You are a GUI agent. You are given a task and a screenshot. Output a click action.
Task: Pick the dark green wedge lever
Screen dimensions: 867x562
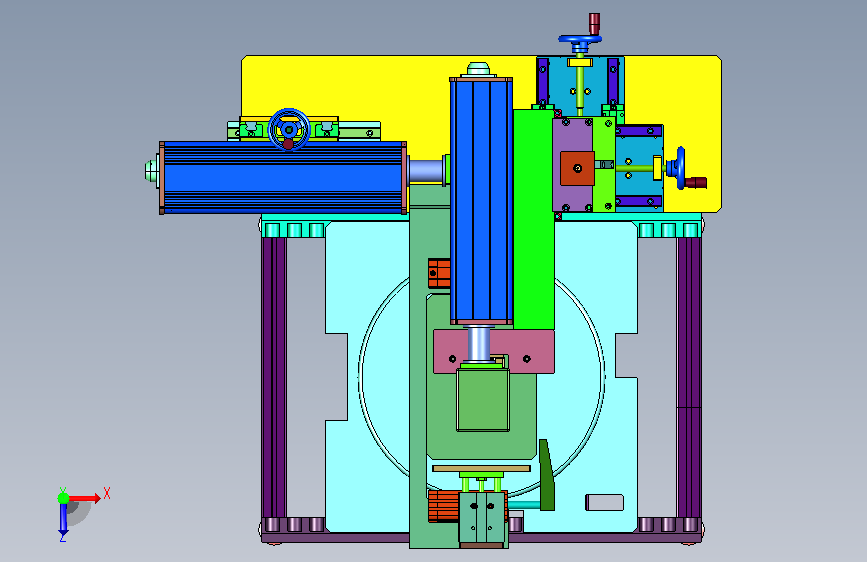pos(546,475)
